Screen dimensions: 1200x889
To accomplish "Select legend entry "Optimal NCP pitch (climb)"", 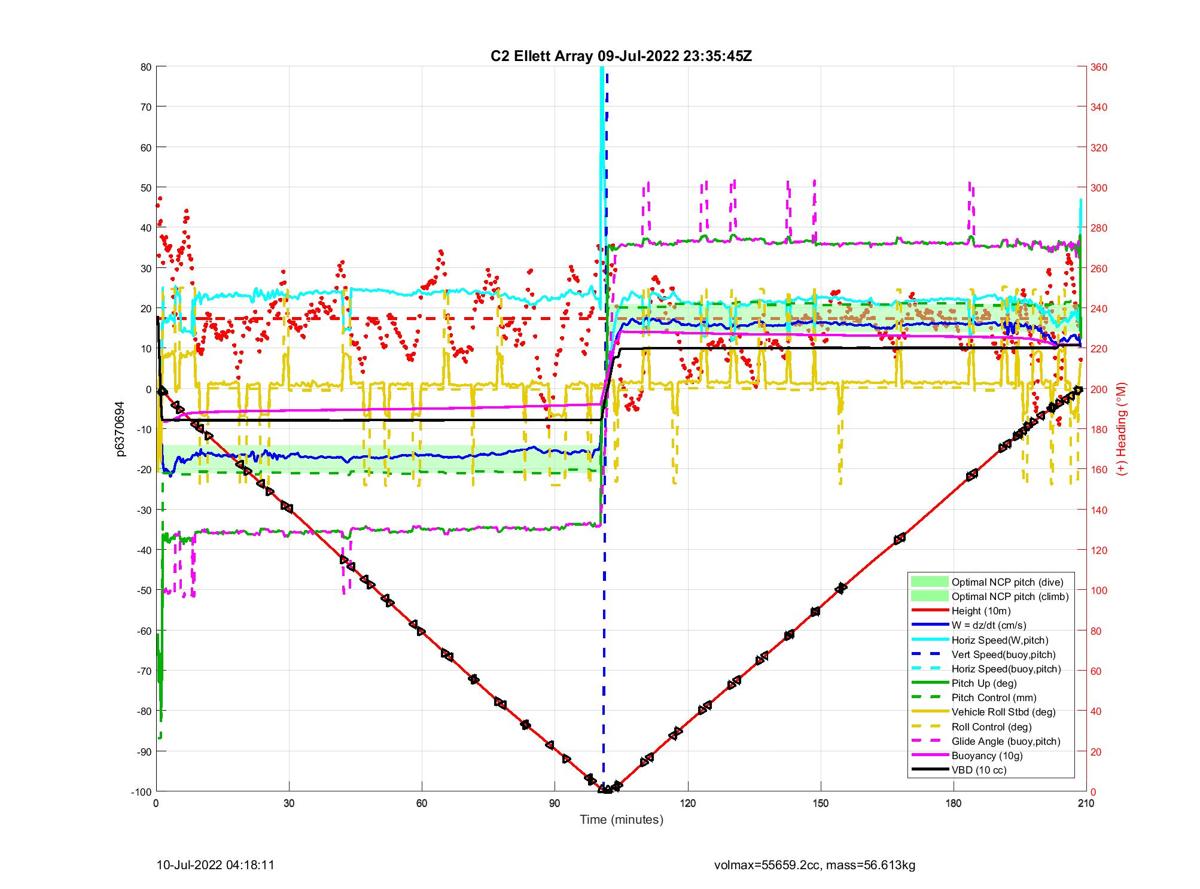I will (x=1010, y=596).
